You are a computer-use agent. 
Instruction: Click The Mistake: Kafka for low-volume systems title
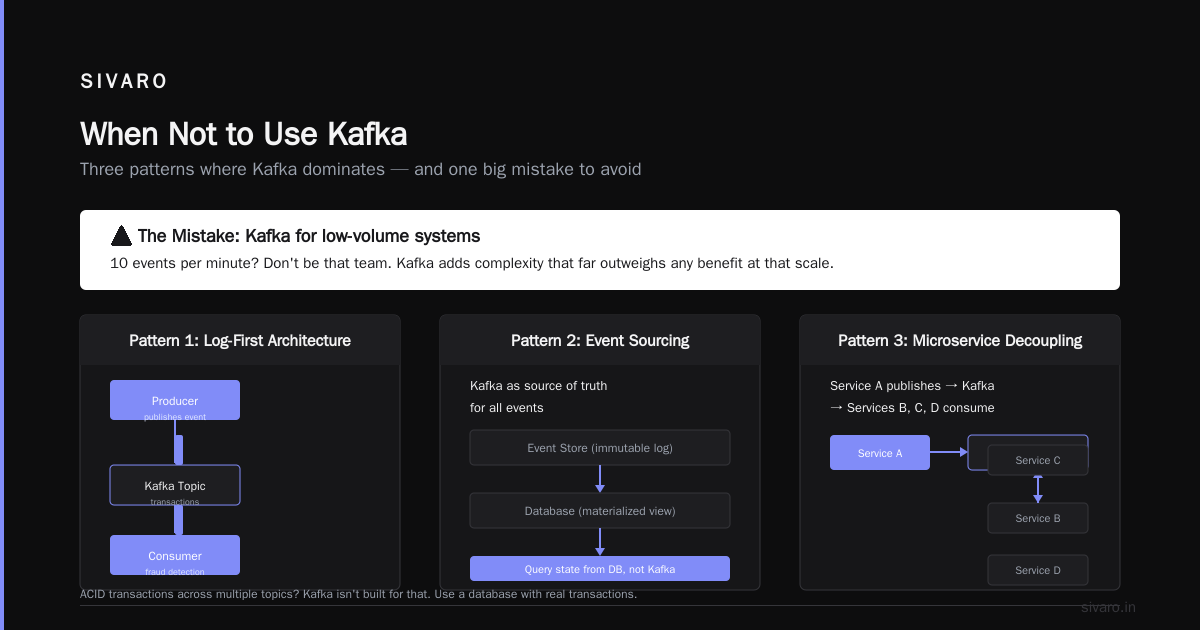[x=309, y=236]
